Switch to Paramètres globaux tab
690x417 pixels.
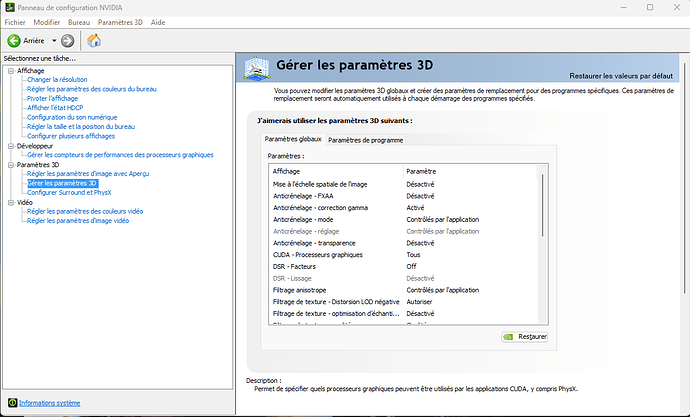coord(293,139)
